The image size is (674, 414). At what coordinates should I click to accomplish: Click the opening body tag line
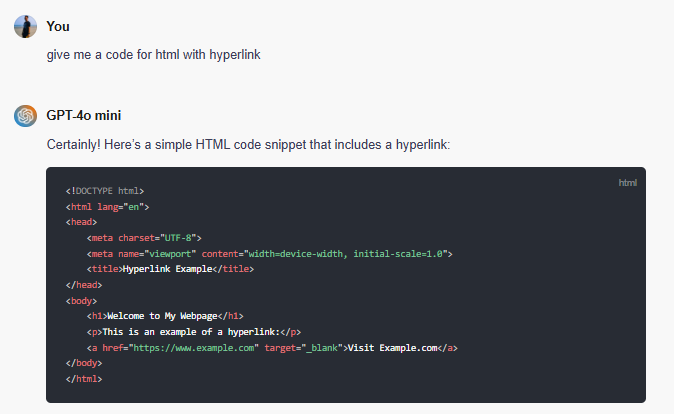[x=82, y=300]
